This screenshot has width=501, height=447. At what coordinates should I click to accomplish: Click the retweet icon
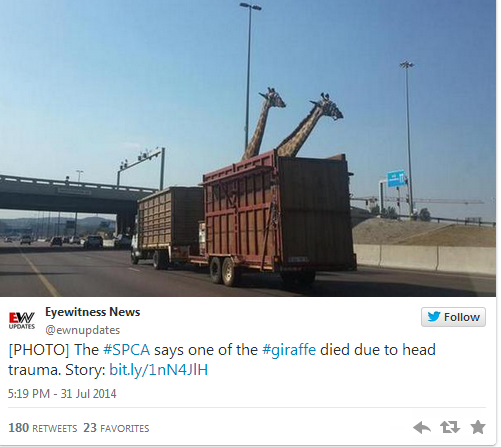450,427
